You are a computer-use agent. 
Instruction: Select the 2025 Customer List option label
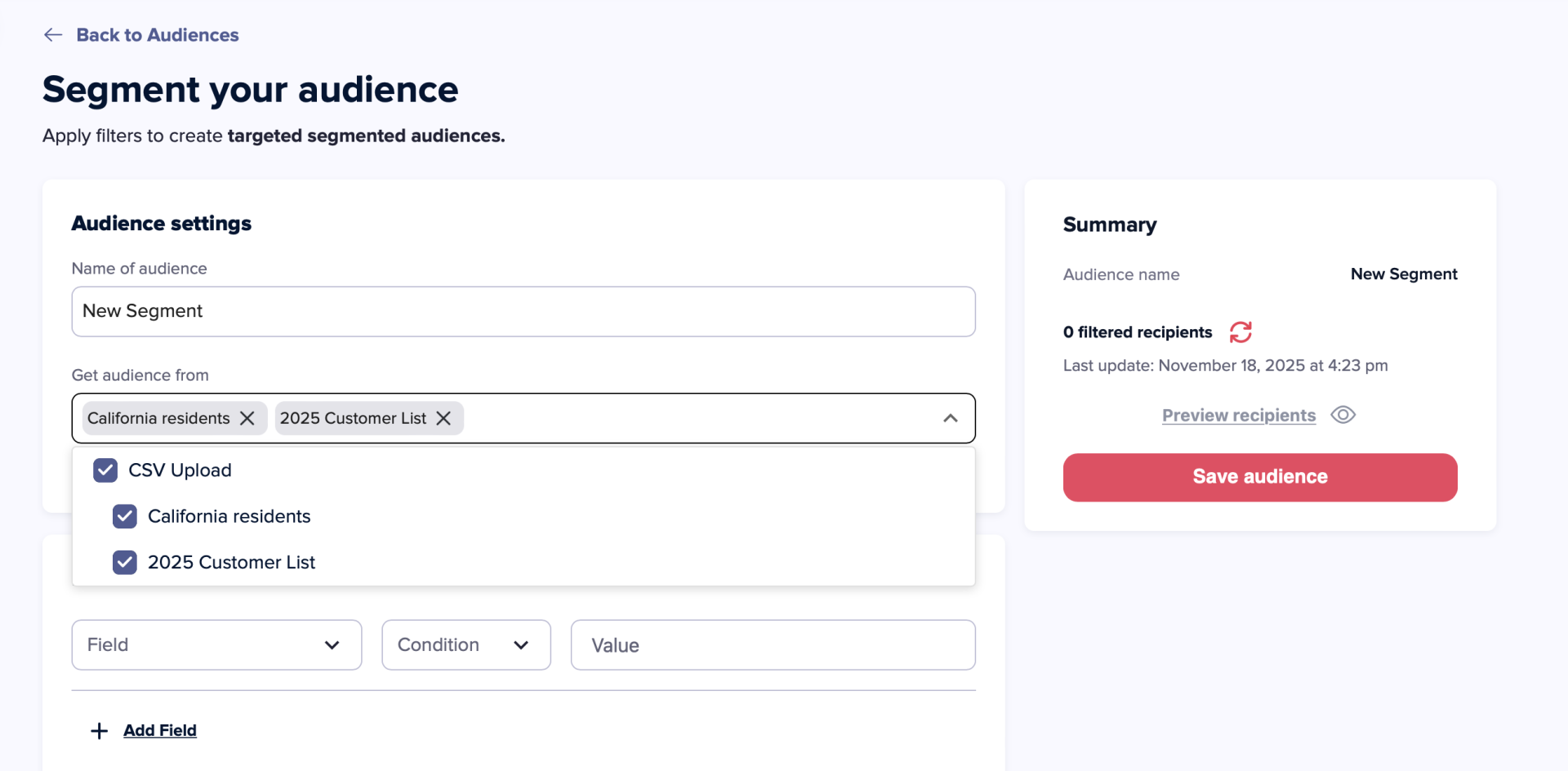[x=231, y=562]
